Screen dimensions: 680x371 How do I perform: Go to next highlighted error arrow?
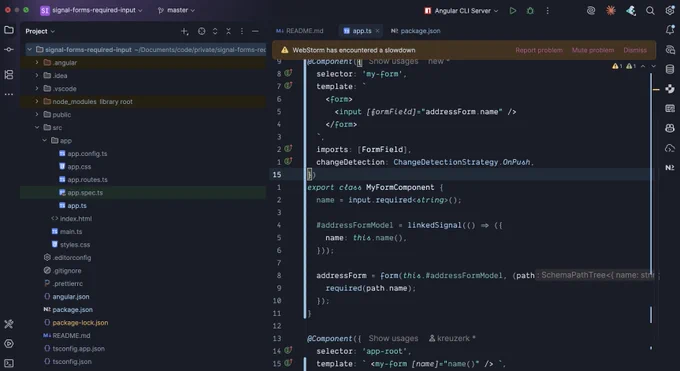pos(654,66)
